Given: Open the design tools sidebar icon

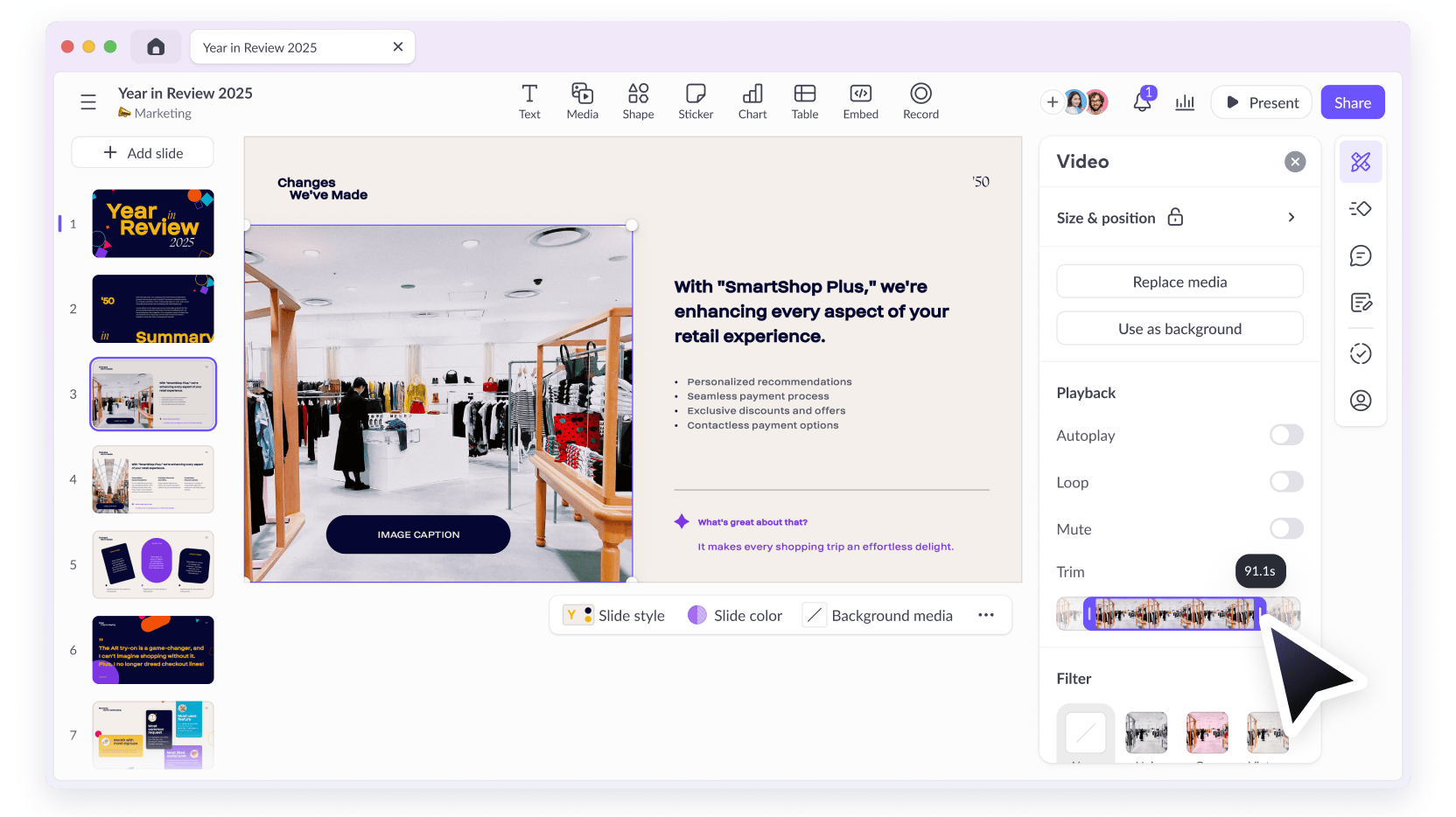Looking at the screenshot, I should click(x=1361, y=162).
